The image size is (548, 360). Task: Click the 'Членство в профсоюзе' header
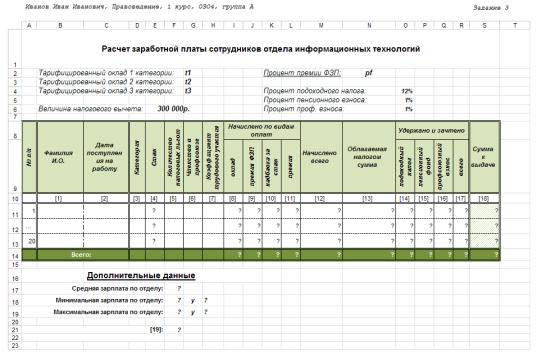tap(193, 157)
